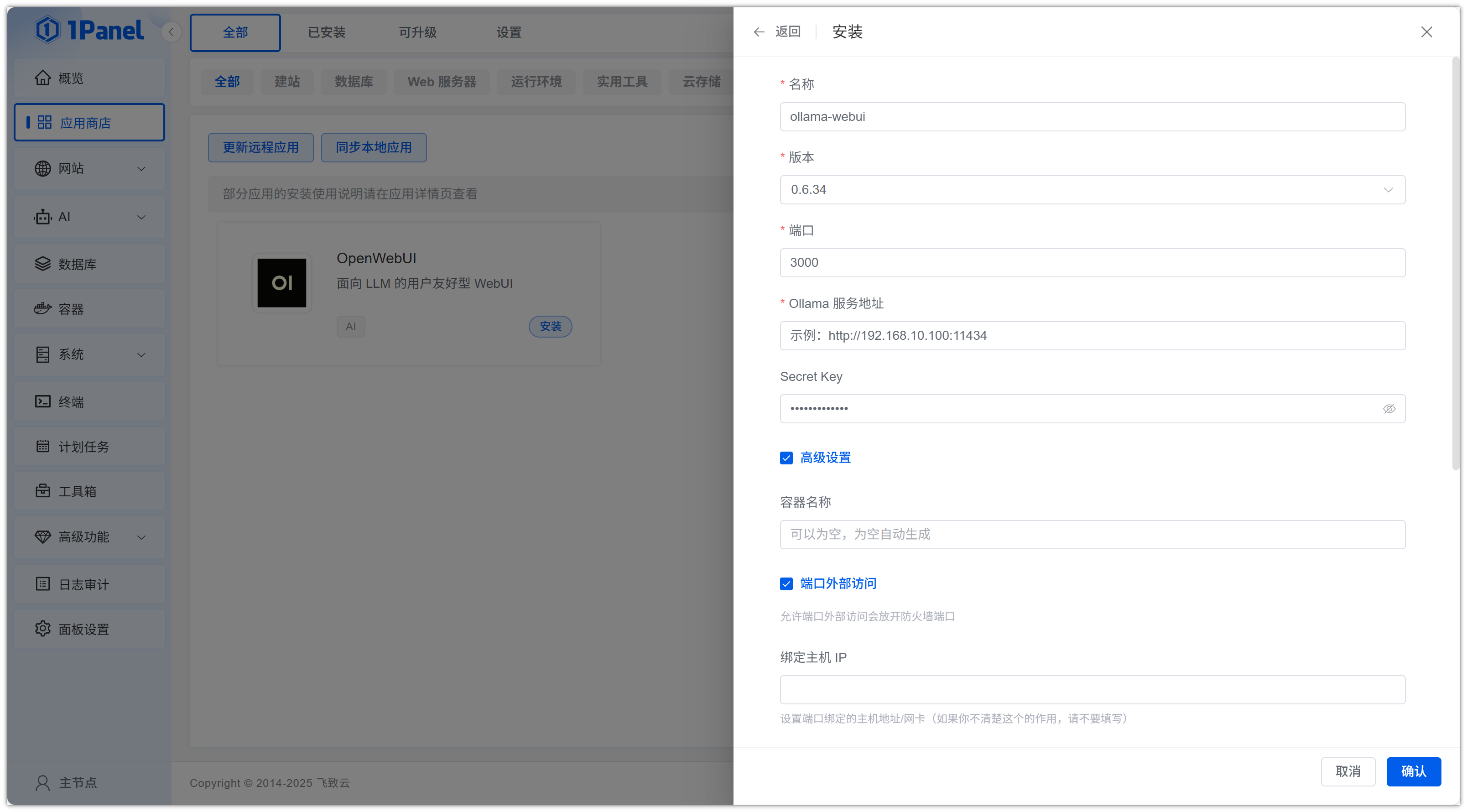Click the calendar icon for 计划任务
Viewport: 1467px width, 812px height.
pos(43,446)
